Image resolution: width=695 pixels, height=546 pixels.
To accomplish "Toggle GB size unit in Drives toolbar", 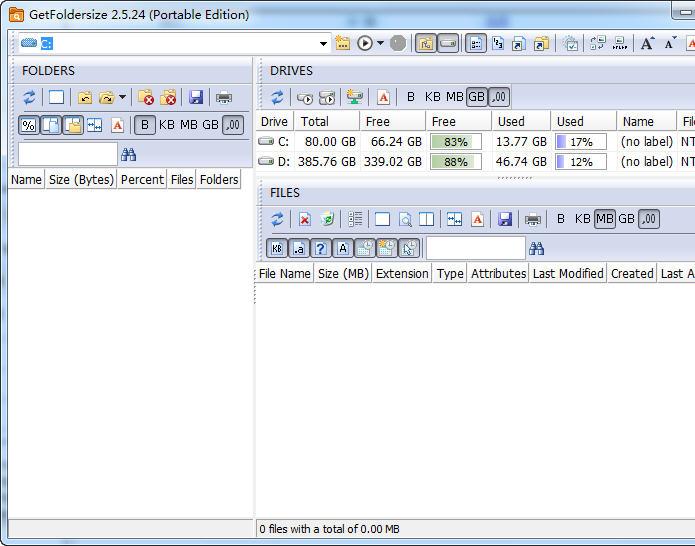I will click(476, 97).
